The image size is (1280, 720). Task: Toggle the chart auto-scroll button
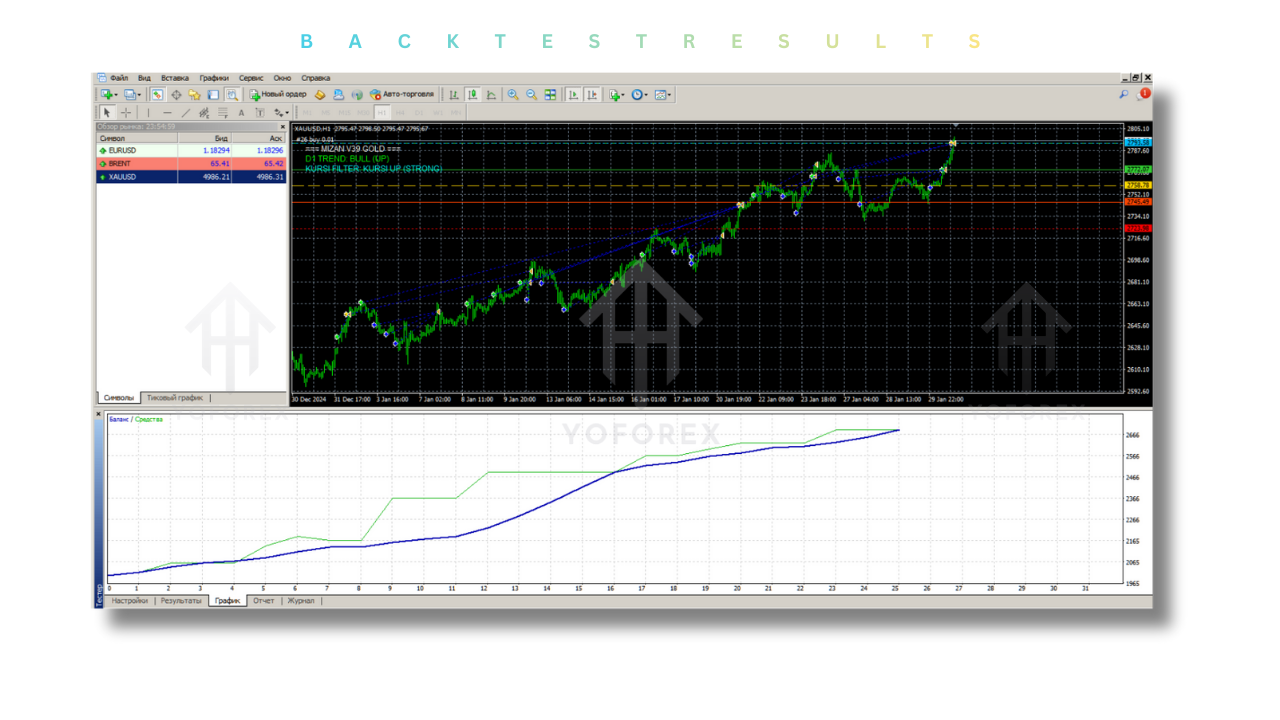[x=573, y=95]
